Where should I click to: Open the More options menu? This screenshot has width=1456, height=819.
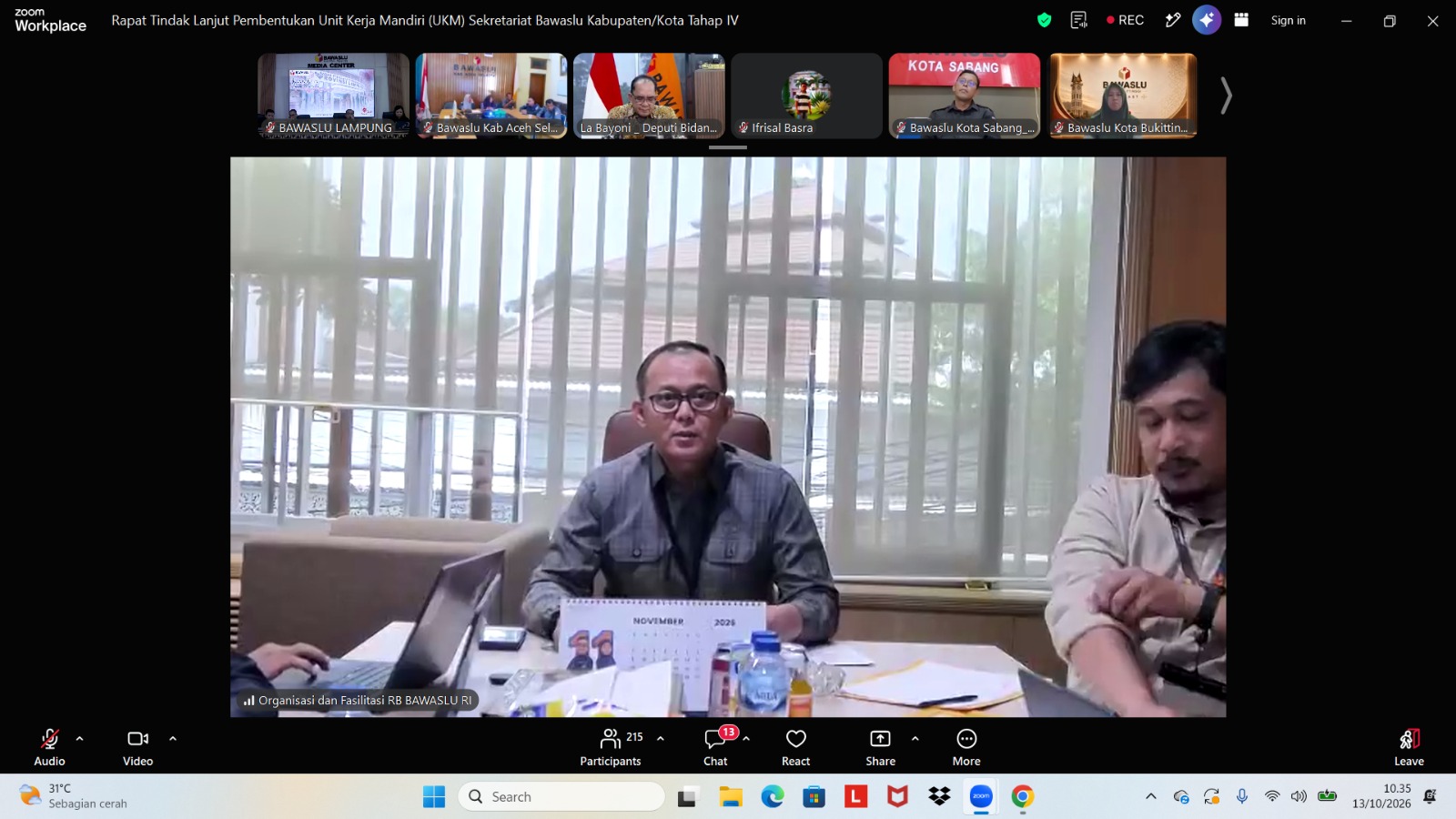[966, 747]
